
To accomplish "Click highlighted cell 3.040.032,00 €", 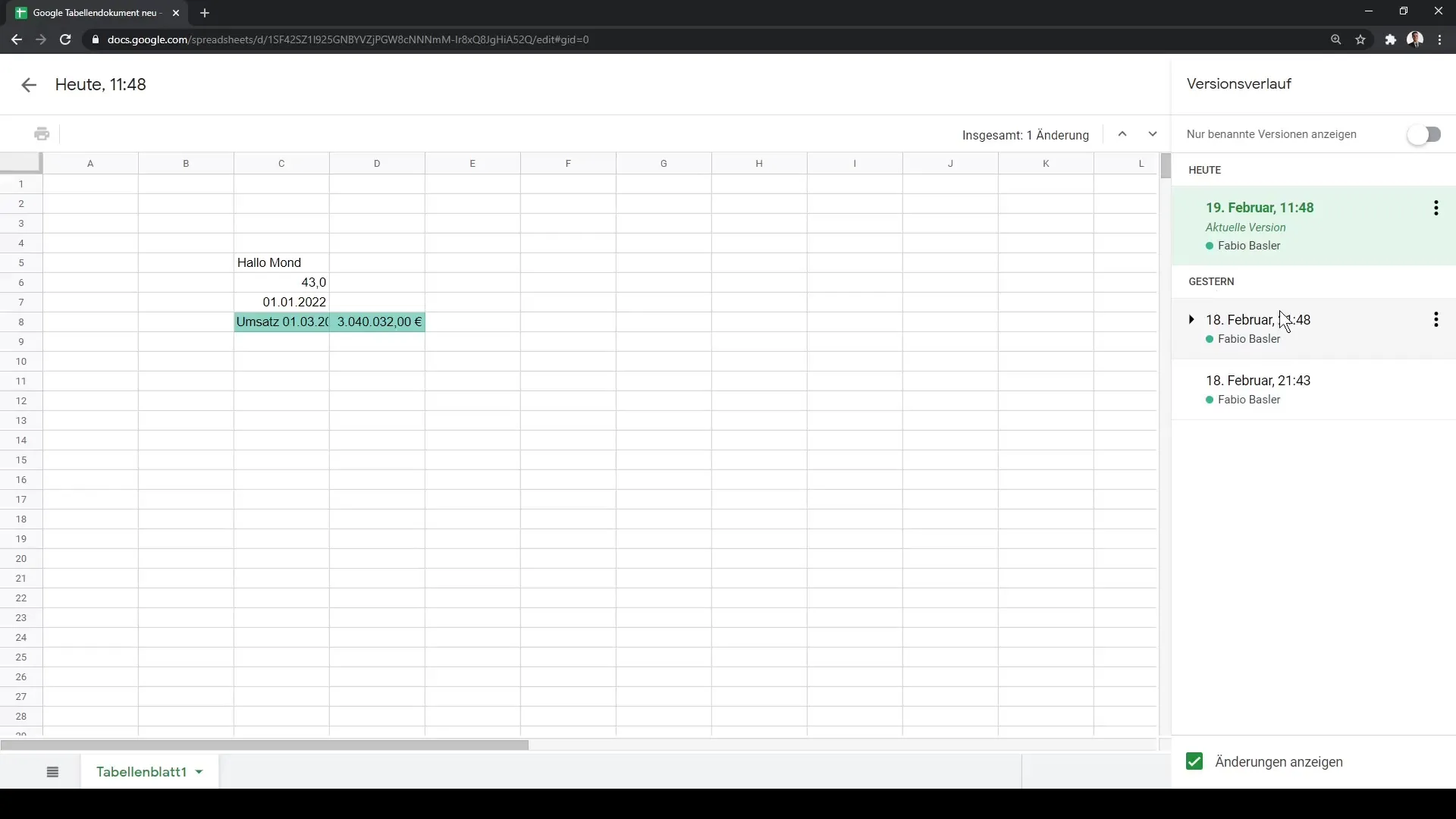I will pos(377,322).
